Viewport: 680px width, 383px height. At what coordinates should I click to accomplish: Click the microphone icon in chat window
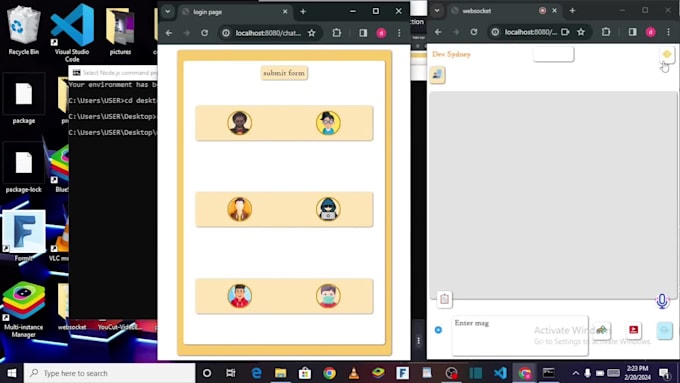(x=662, y=301)
